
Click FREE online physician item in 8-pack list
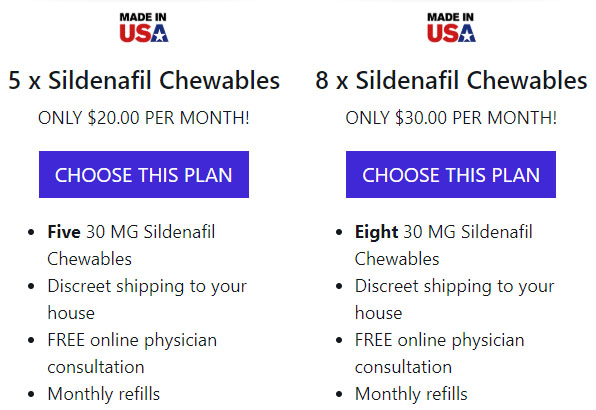click(439, 353)
